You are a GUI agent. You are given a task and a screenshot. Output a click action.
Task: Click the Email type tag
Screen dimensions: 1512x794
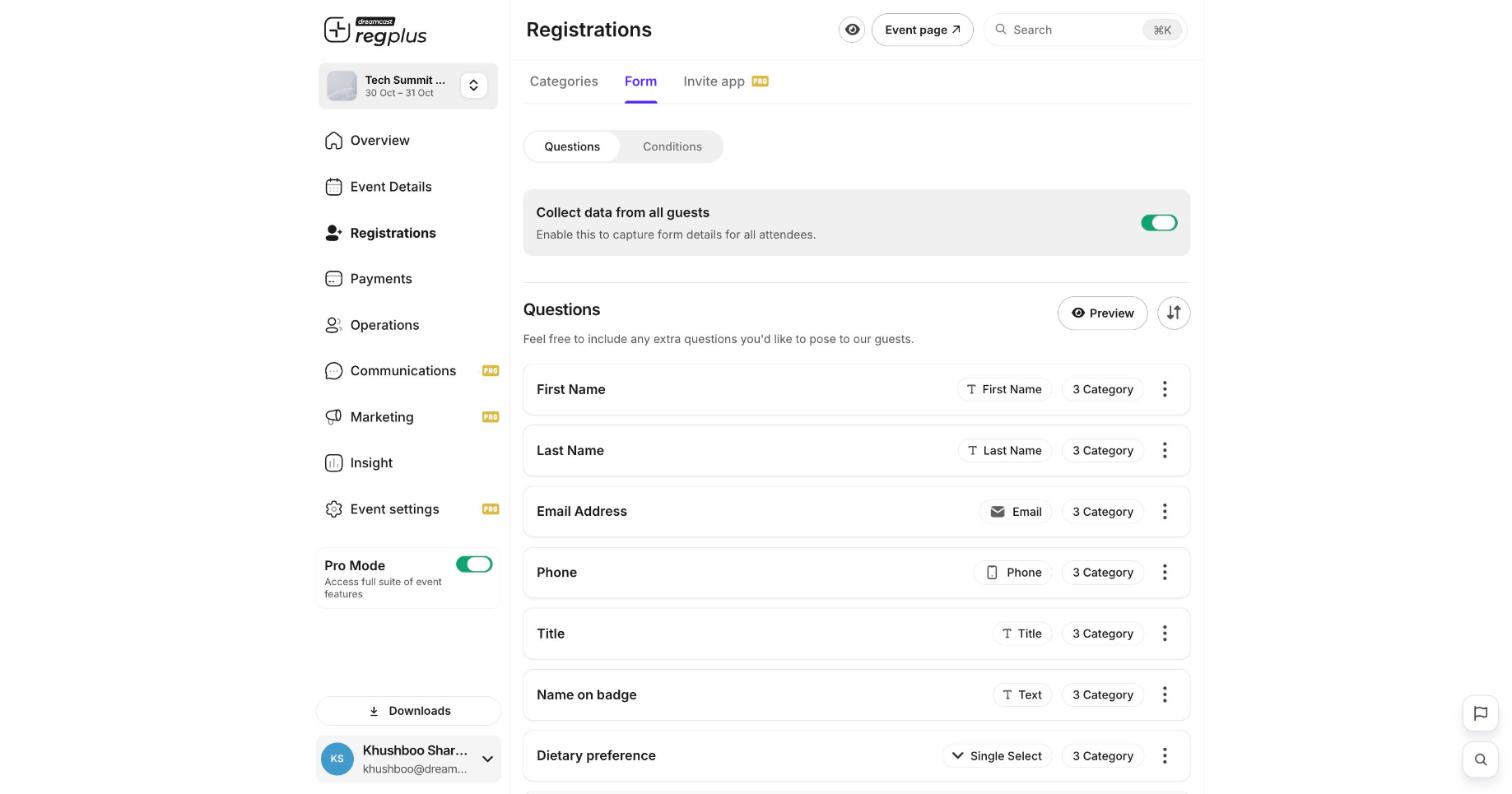tap(1015, 511)
